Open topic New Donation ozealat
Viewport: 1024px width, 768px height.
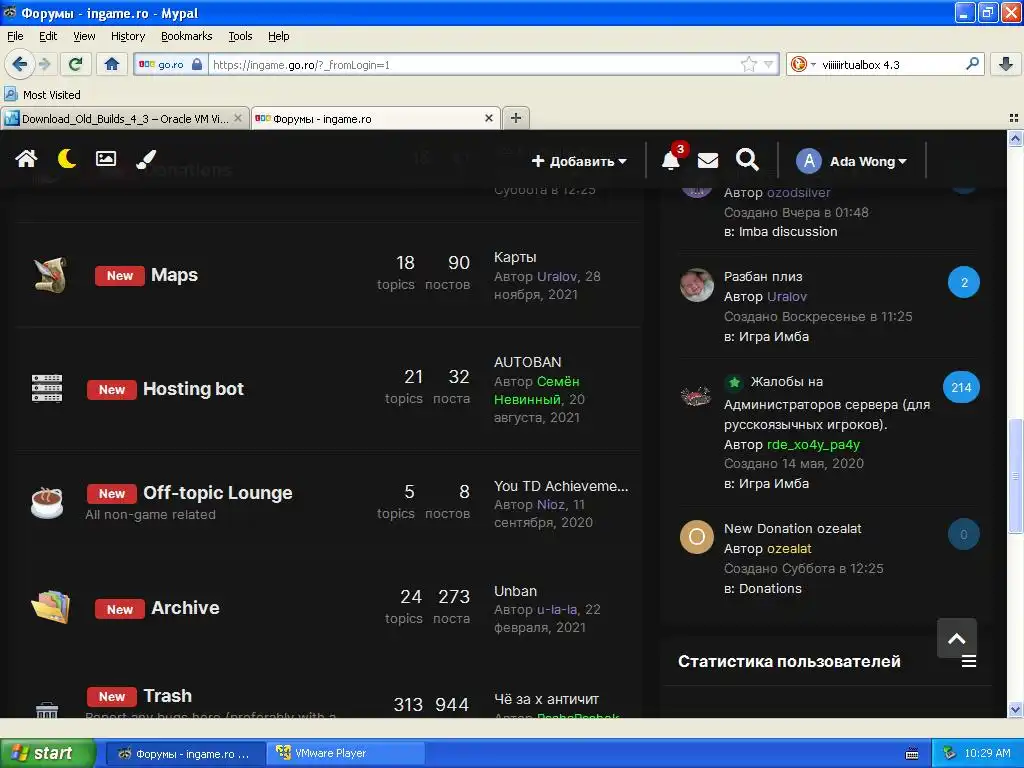coord(792,528)
